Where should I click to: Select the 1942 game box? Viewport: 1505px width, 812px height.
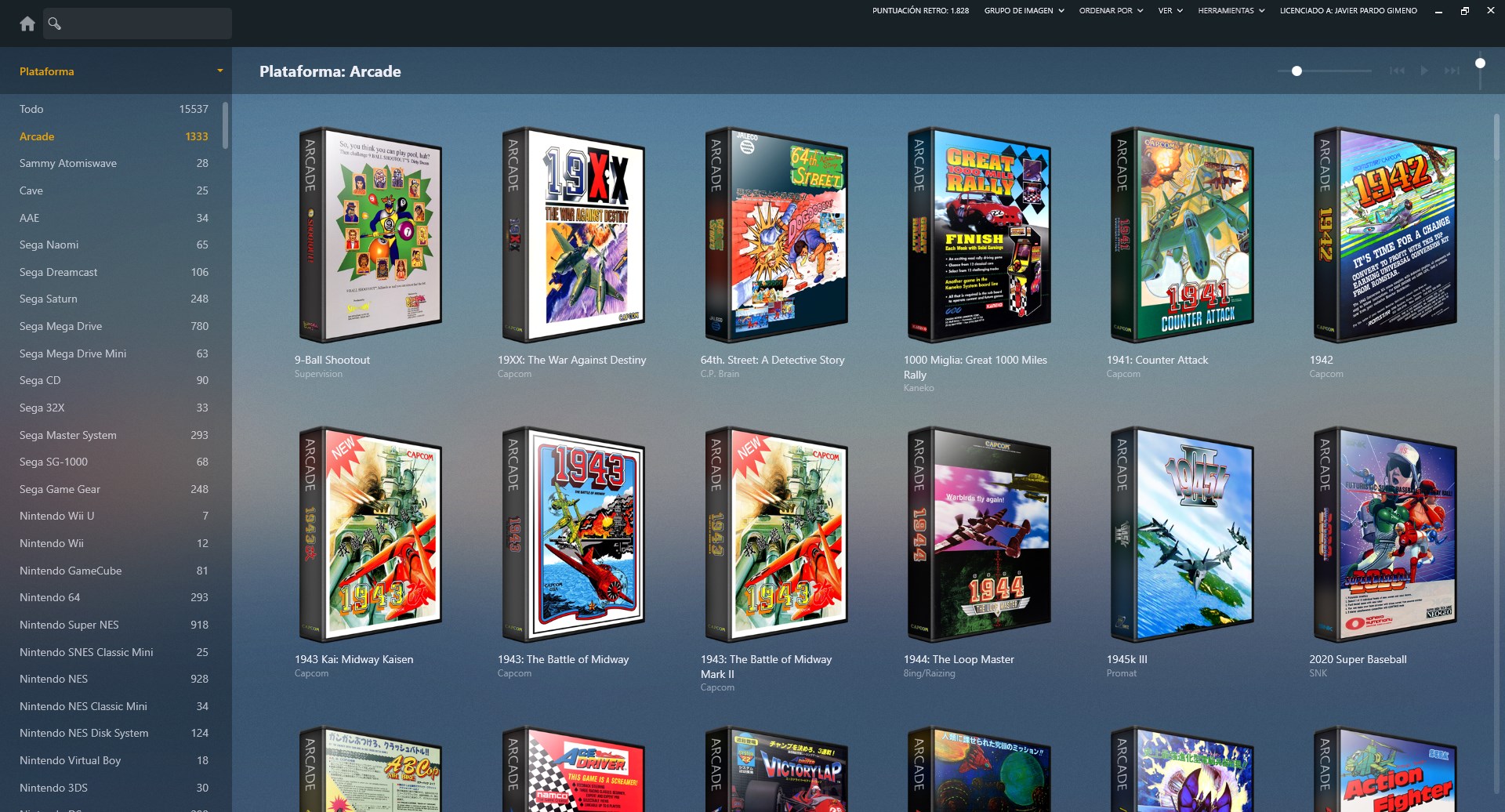click(1386, 235)
